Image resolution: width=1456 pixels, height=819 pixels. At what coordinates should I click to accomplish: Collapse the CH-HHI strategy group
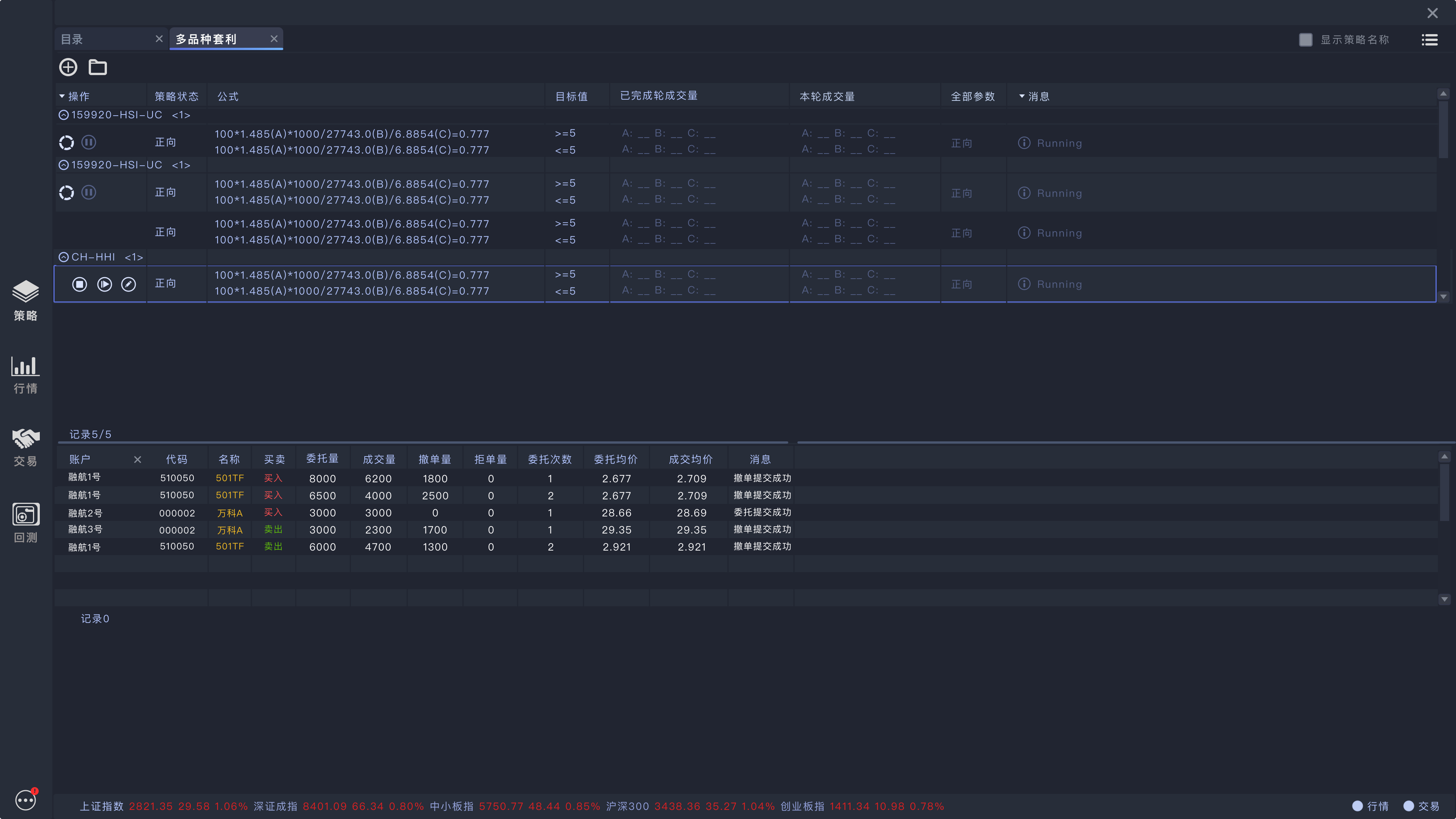(63, 257)
